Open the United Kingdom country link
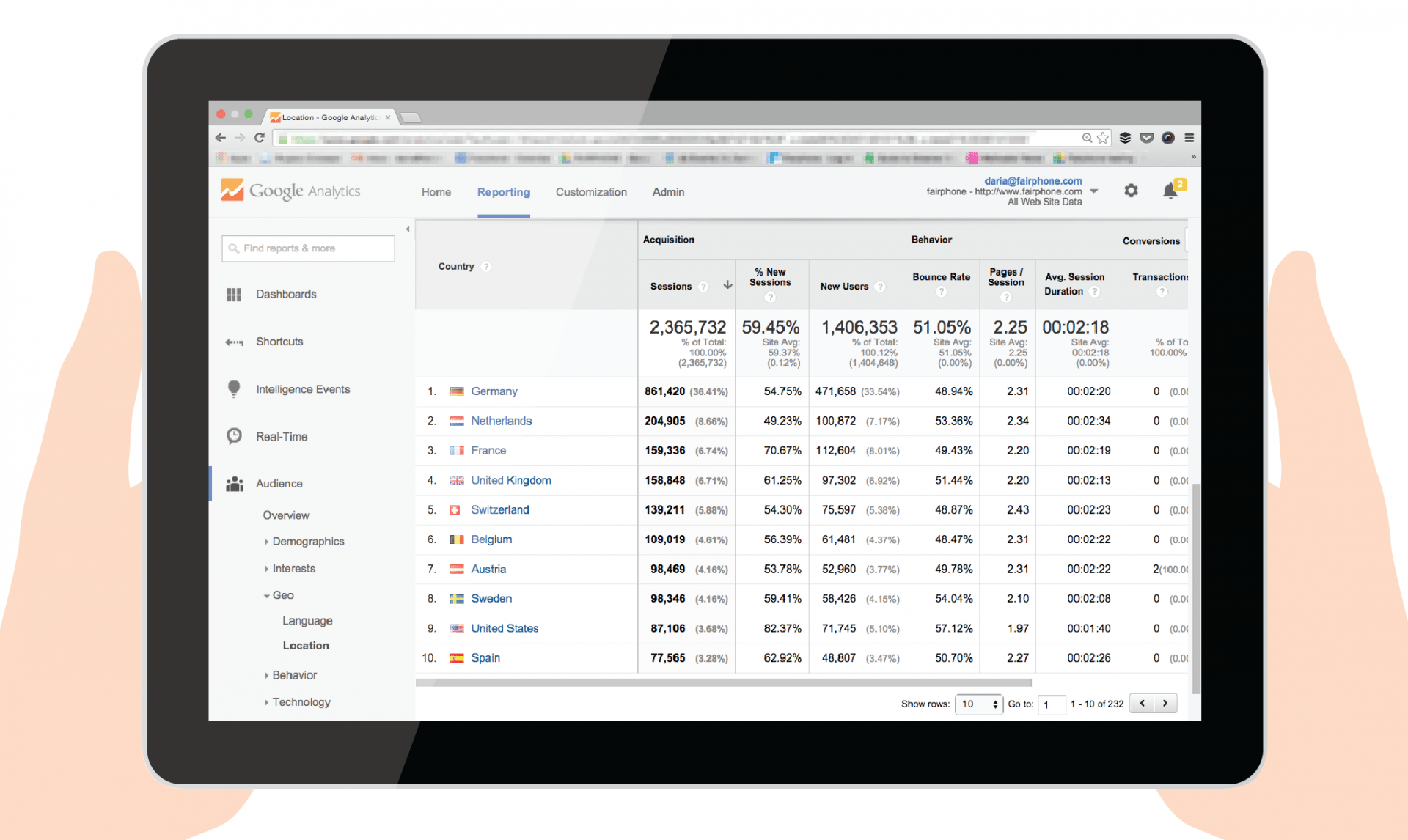Image resolution: width=1408 pixels, height=840 pixels. point(511,480)
